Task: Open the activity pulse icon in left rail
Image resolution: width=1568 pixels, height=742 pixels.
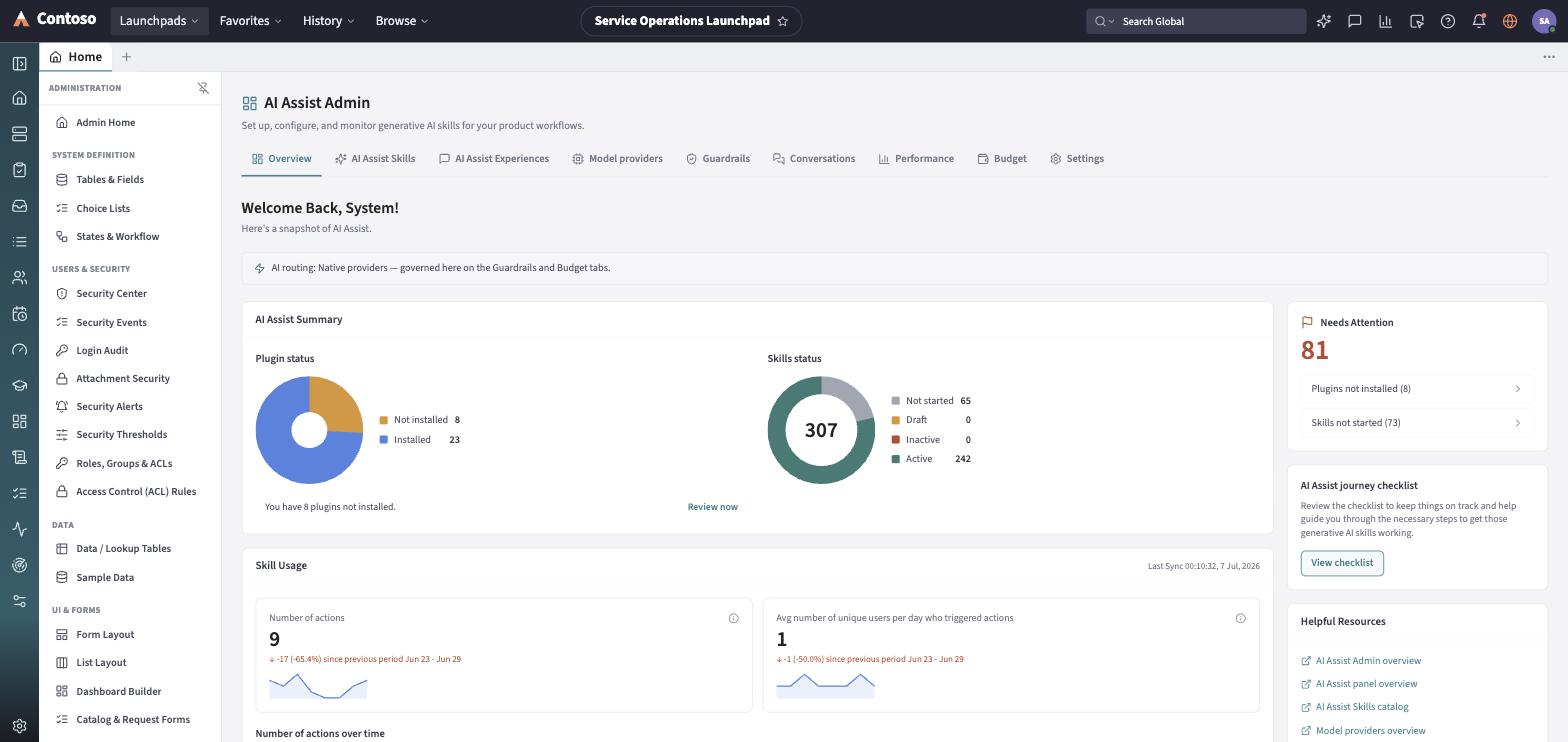Action: [x=19, y=529]
